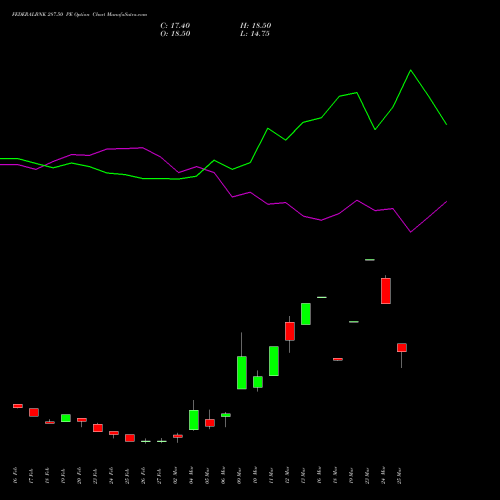Select the 02 Mar date label
The image size is (500, 500).
(175, 476)
